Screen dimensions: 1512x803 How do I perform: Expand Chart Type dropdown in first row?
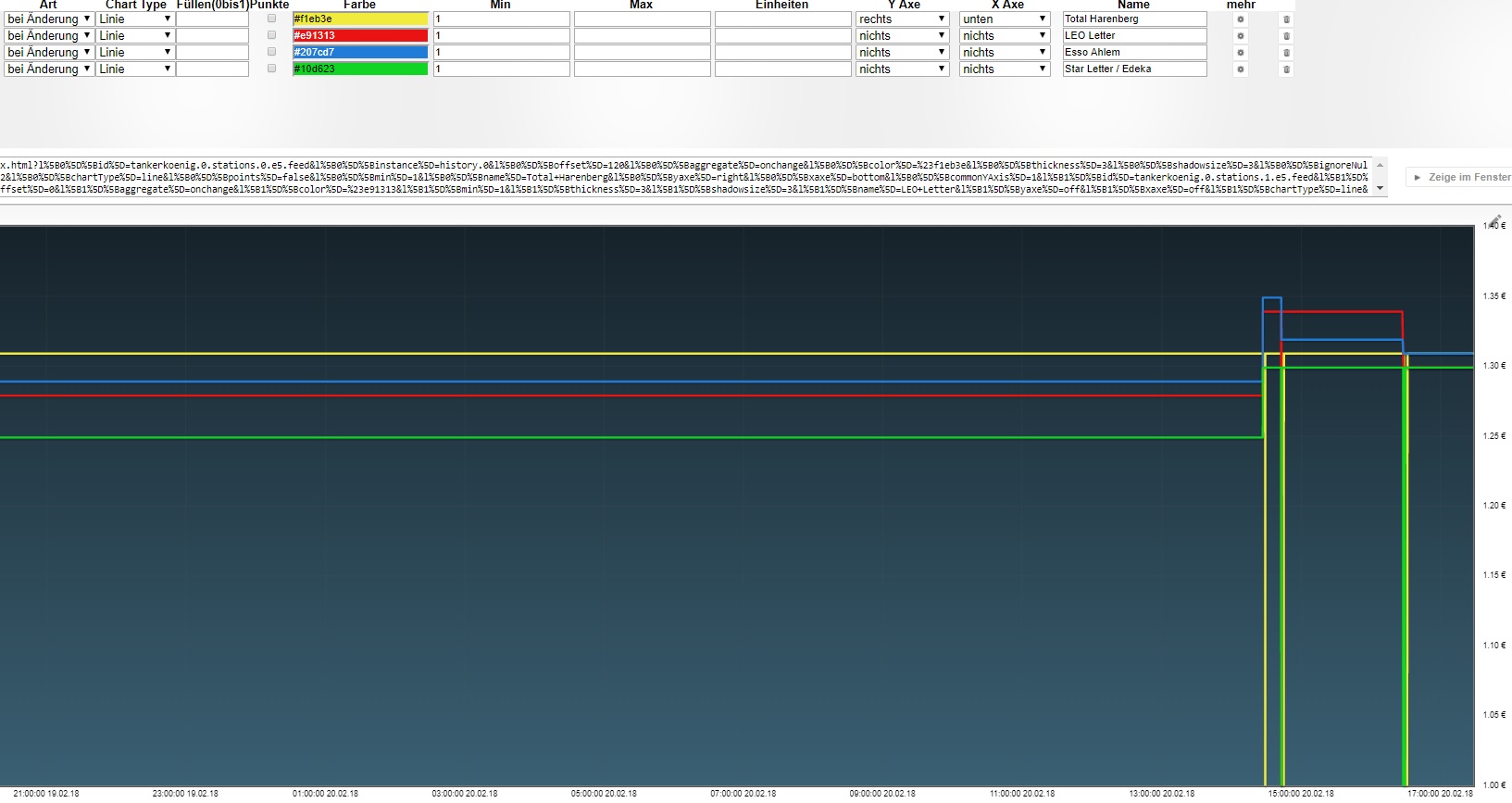pos(135,19)
